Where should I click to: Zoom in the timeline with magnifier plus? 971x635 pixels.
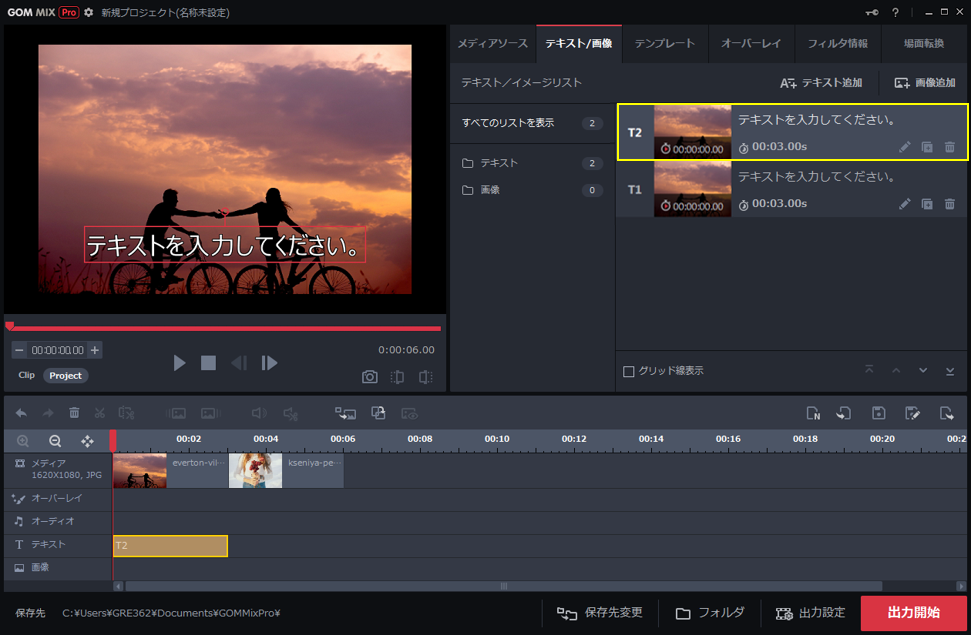click(23, 441)
